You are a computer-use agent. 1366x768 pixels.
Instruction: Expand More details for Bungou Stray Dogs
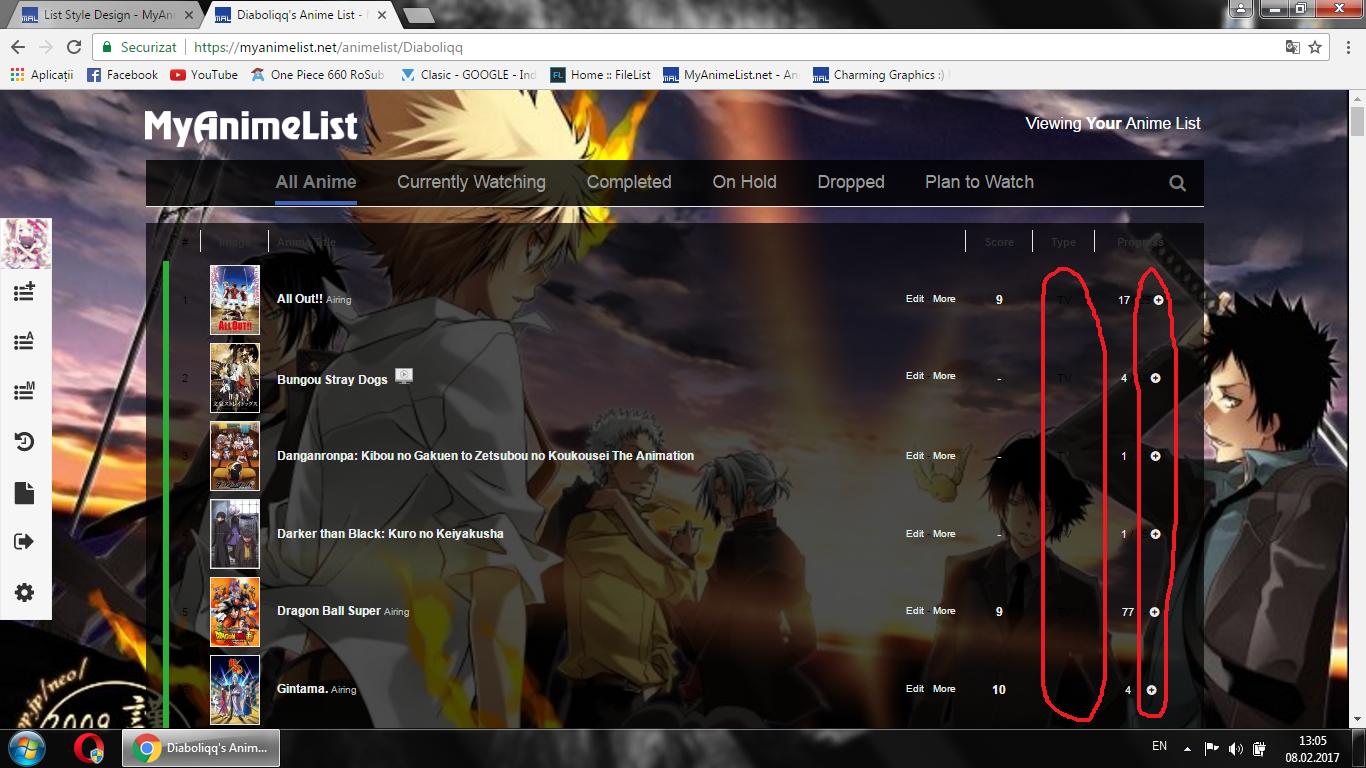[x=944, y=376]
